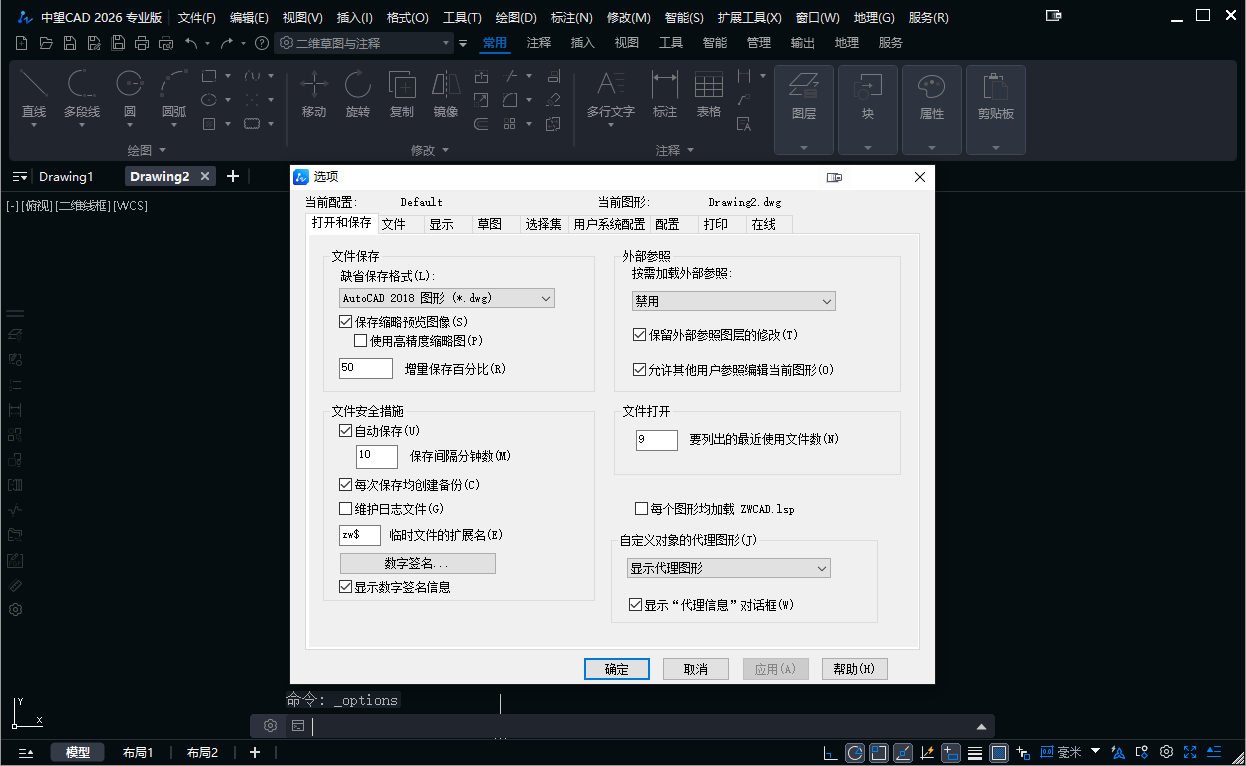Click the new file icon in quick access toolbar
1246x766 pixels.
pos(22,43)
